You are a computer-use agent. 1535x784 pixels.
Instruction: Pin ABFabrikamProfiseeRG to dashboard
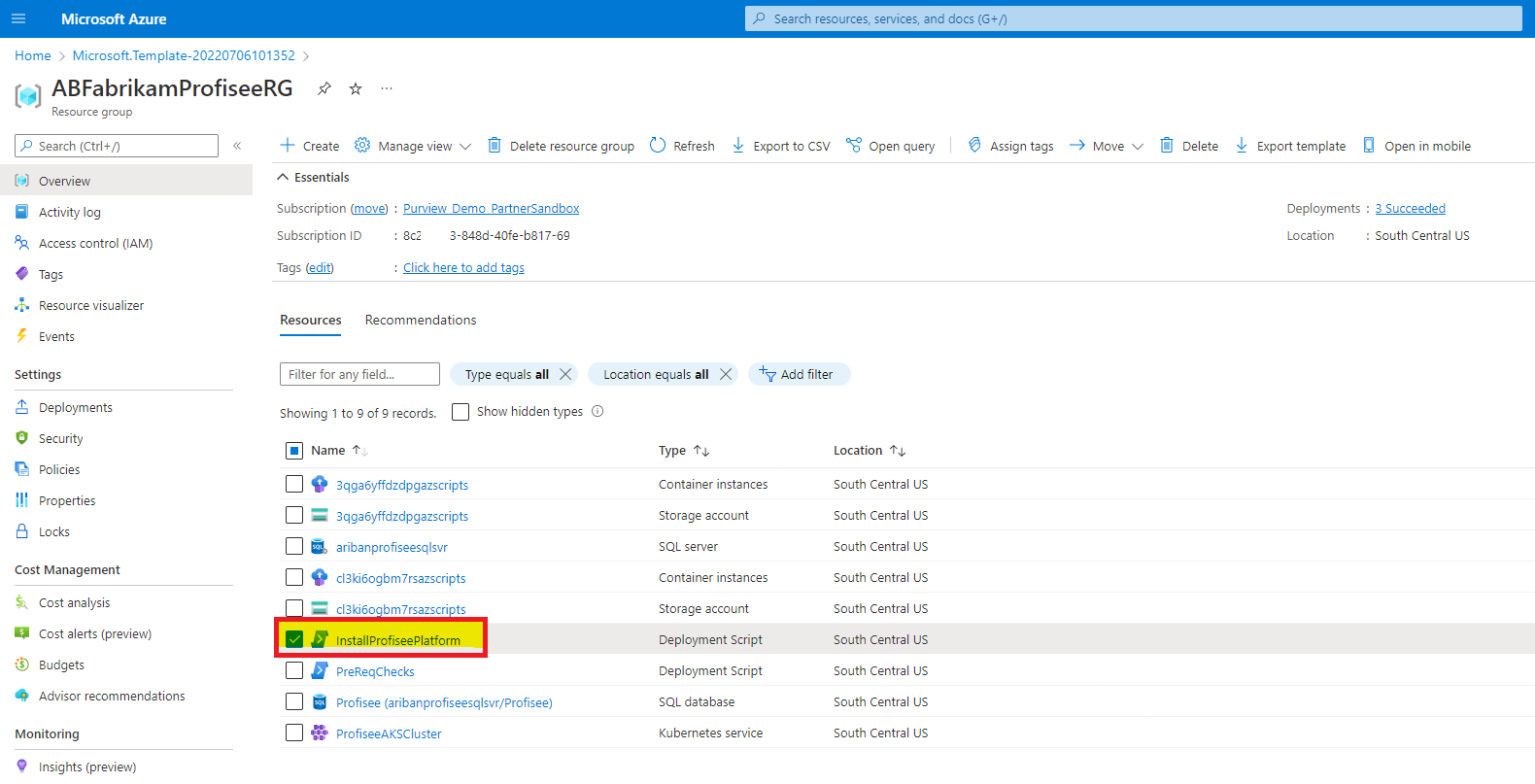[x=324, y=88]
